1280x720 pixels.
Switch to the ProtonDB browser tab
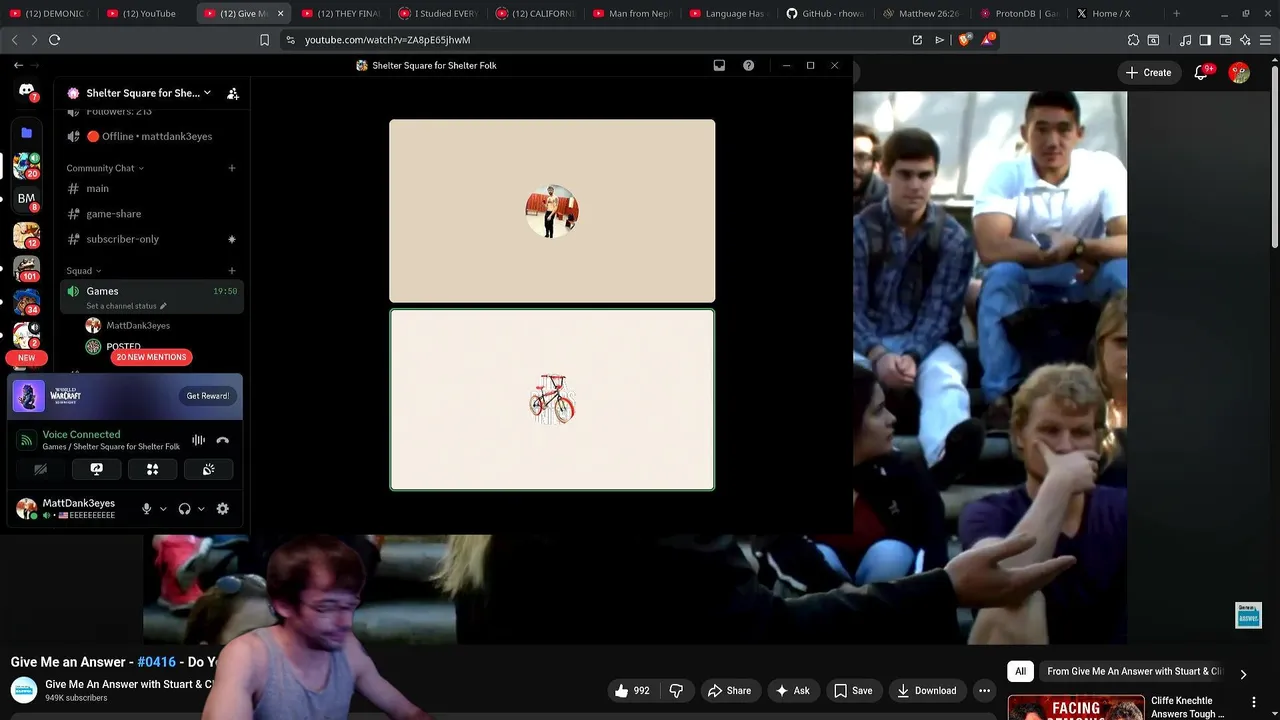(1018, 13)
